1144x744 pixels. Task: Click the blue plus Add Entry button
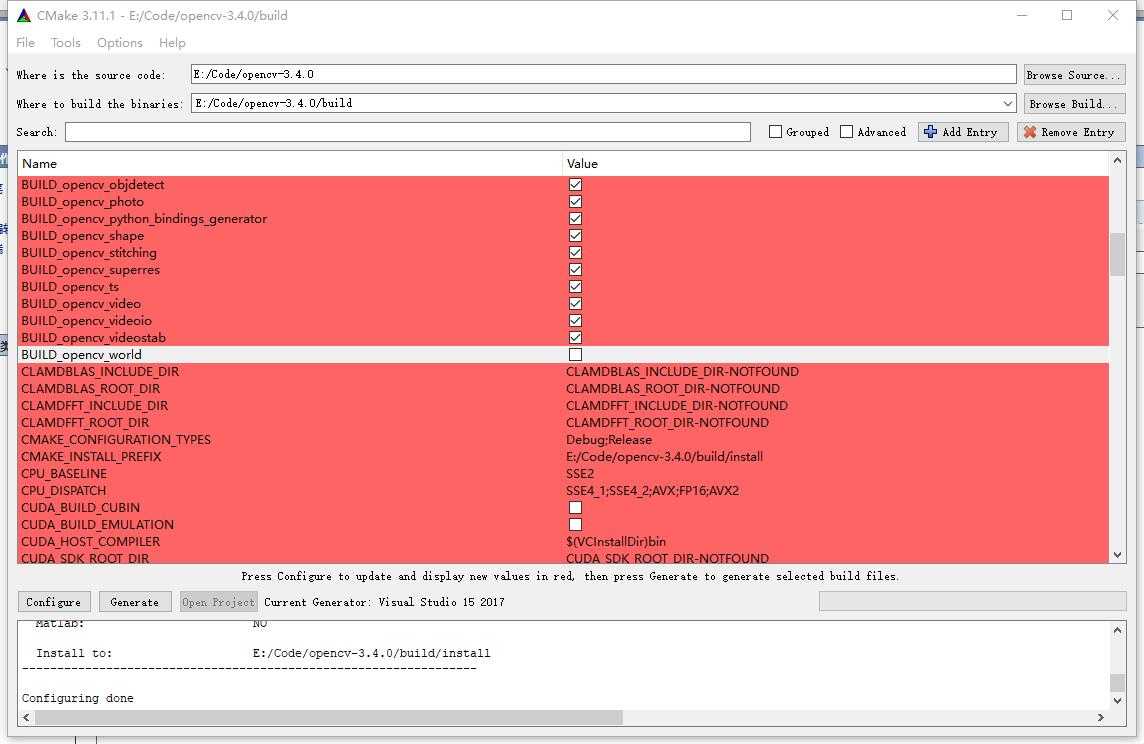point(962,132)
